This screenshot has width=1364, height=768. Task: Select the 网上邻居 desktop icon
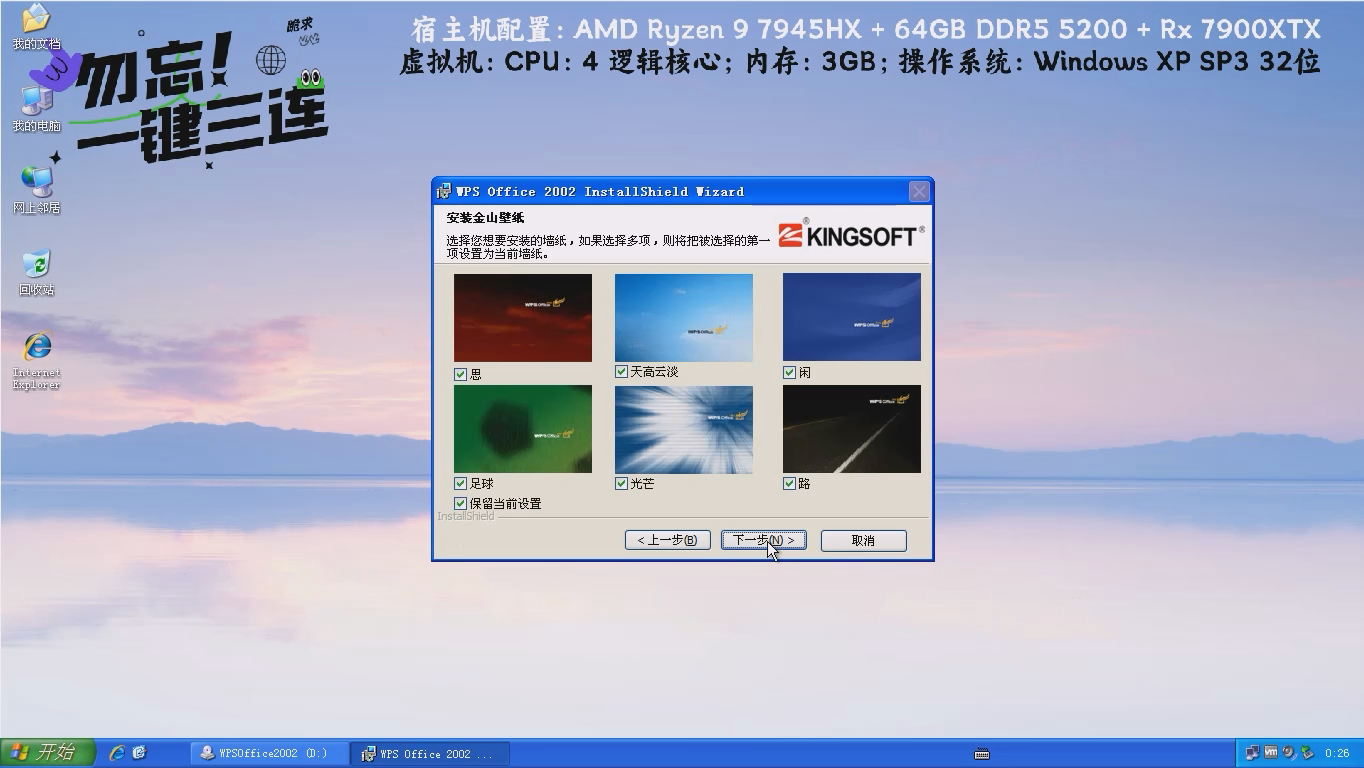pyautogui.click(x=36, y=190)
